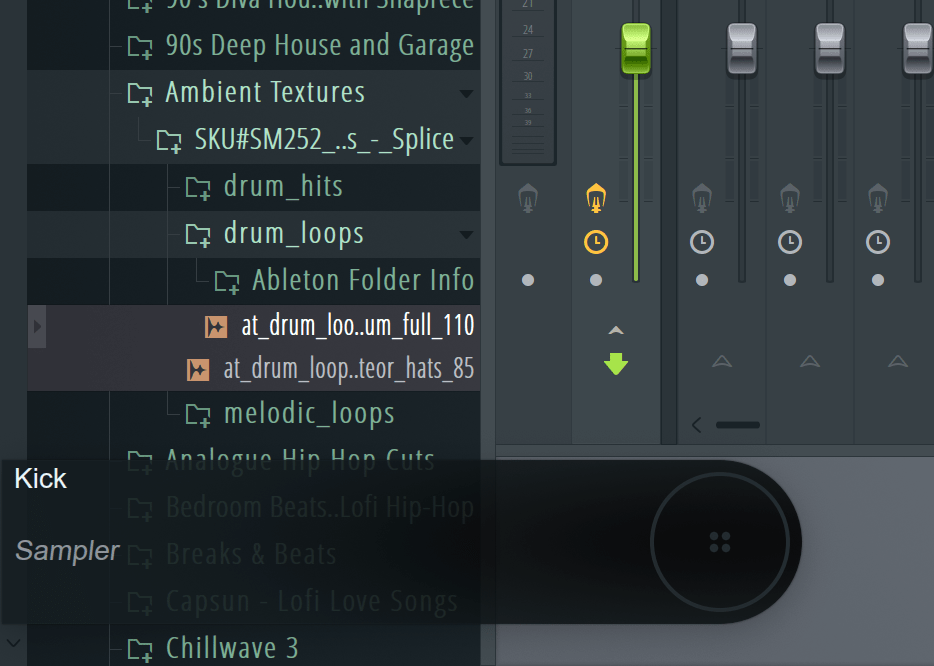This screenshot has height=666, width=934.
Task: Toggle the leftmost dim phase invert icon
Action: coord(528,199)
